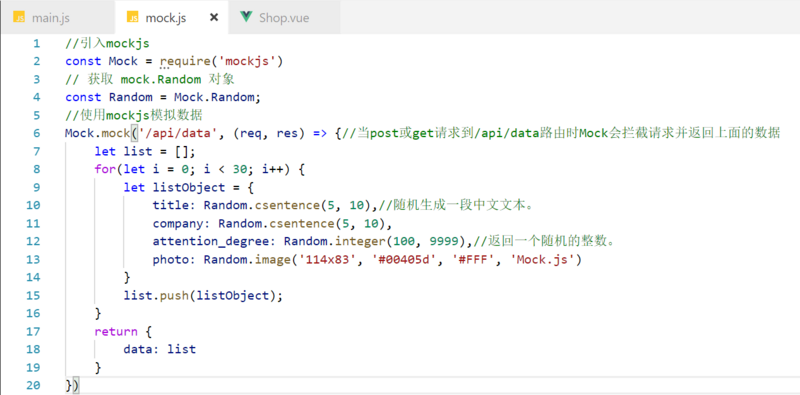This screenshot has height=395, width=800.
Task: Click 'listObject' on line 9
Action: coord(189,188)
